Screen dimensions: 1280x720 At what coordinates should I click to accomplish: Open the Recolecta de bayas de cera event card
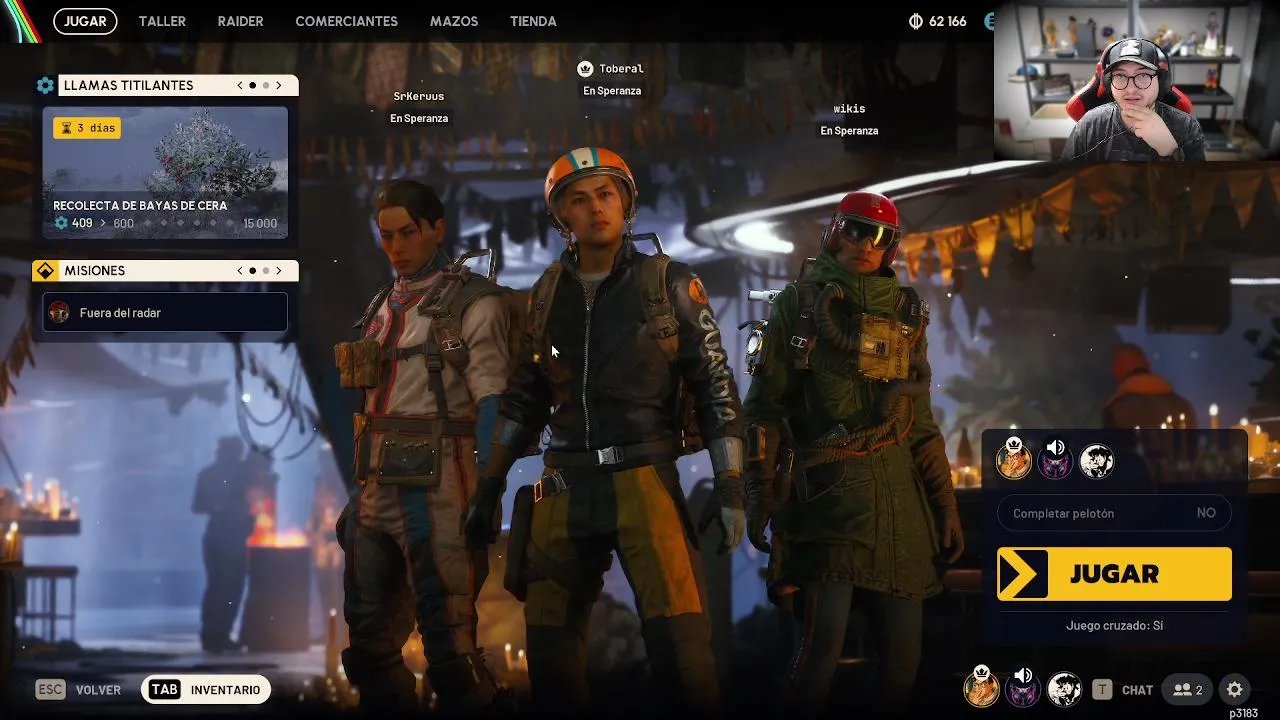click(165, 173)
